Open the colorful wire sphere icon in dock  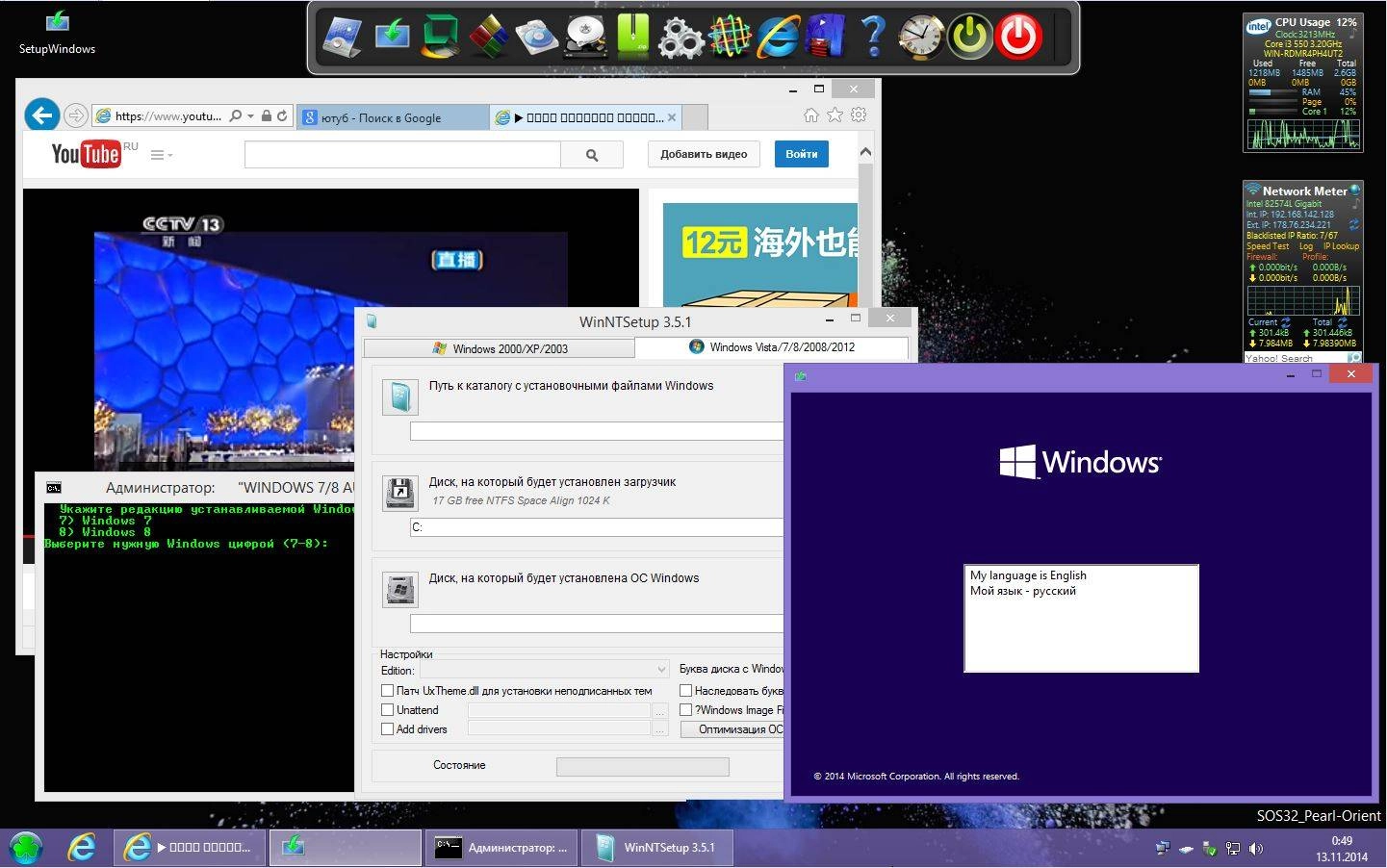[x=730, y=37]
